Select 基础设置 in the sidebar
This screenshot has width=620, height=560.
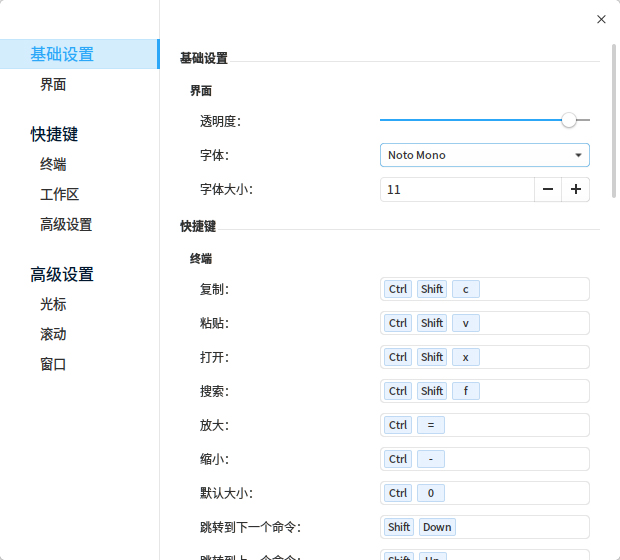pyautogui.click(x=62, y=54)
